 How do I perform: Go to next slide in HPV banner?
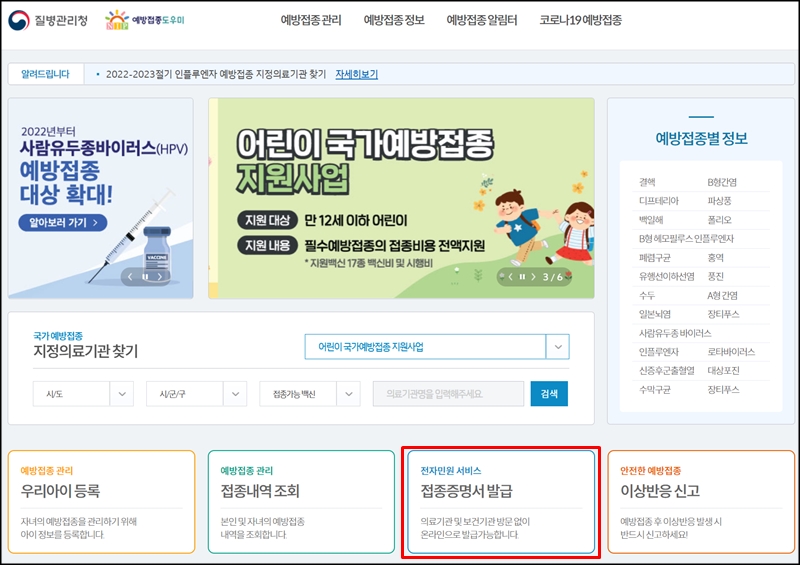coord(160,277)
